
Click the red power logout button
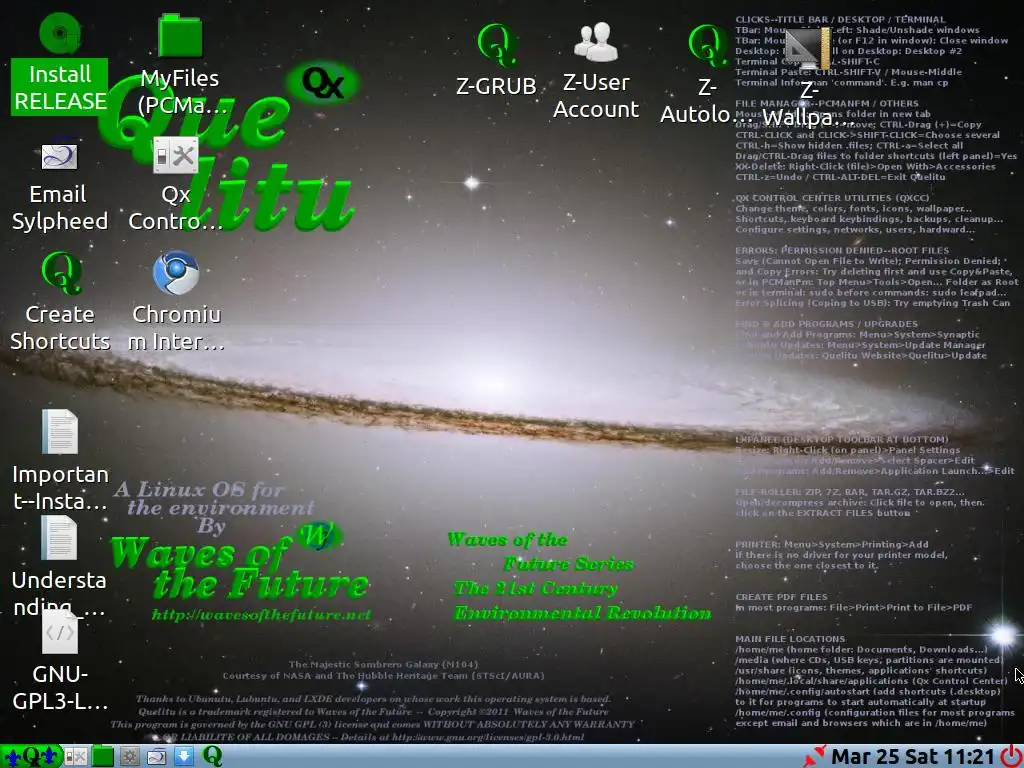click(x=1010, y=757)
